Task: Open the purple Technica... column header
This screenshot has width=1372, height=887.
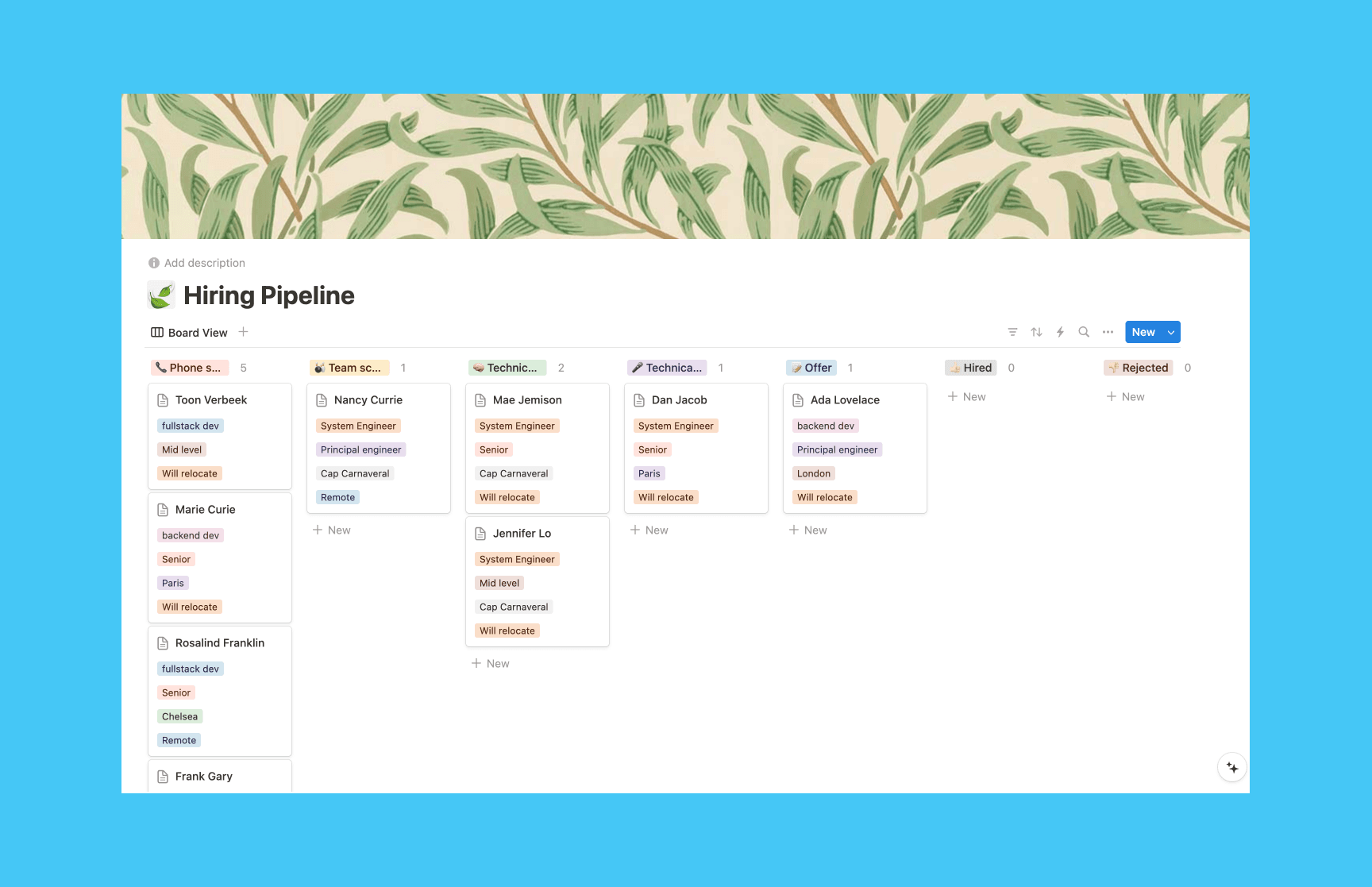Action: point(667,368)
